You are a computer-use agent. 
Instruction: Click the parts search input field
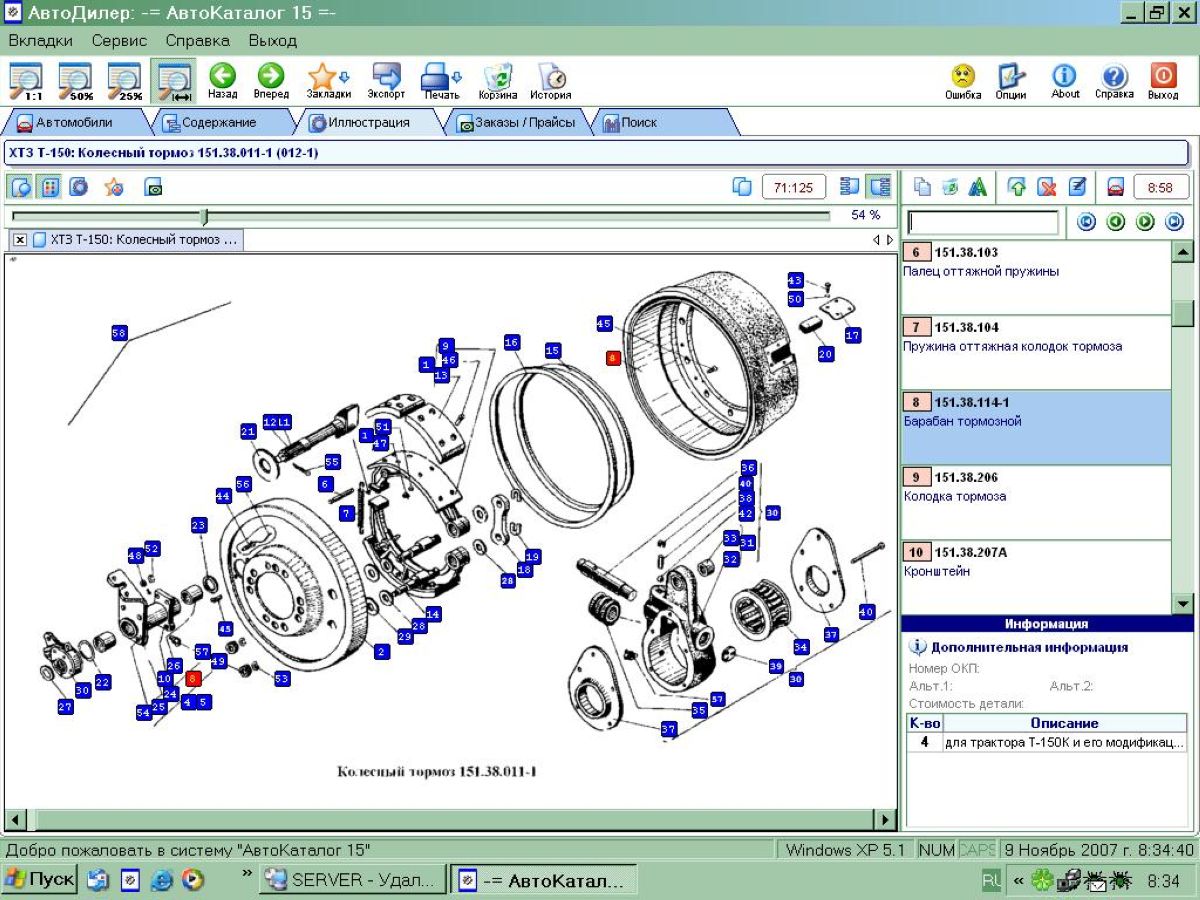pos(982,222)
